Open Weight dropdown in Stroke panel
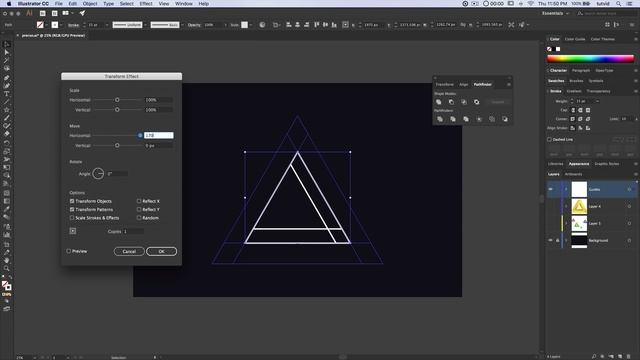 pyautogui.click(x=598, y=101)
